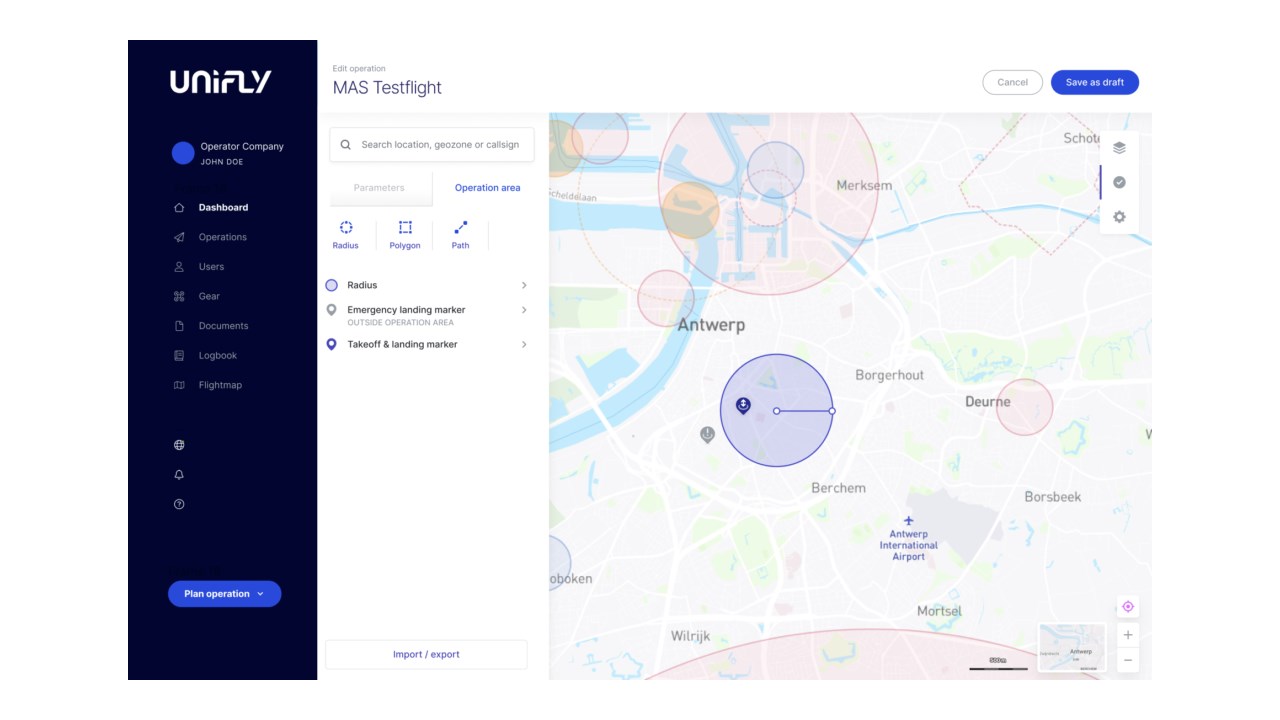
Task: Click the Borgerhout map label
Action: point(890,375)
